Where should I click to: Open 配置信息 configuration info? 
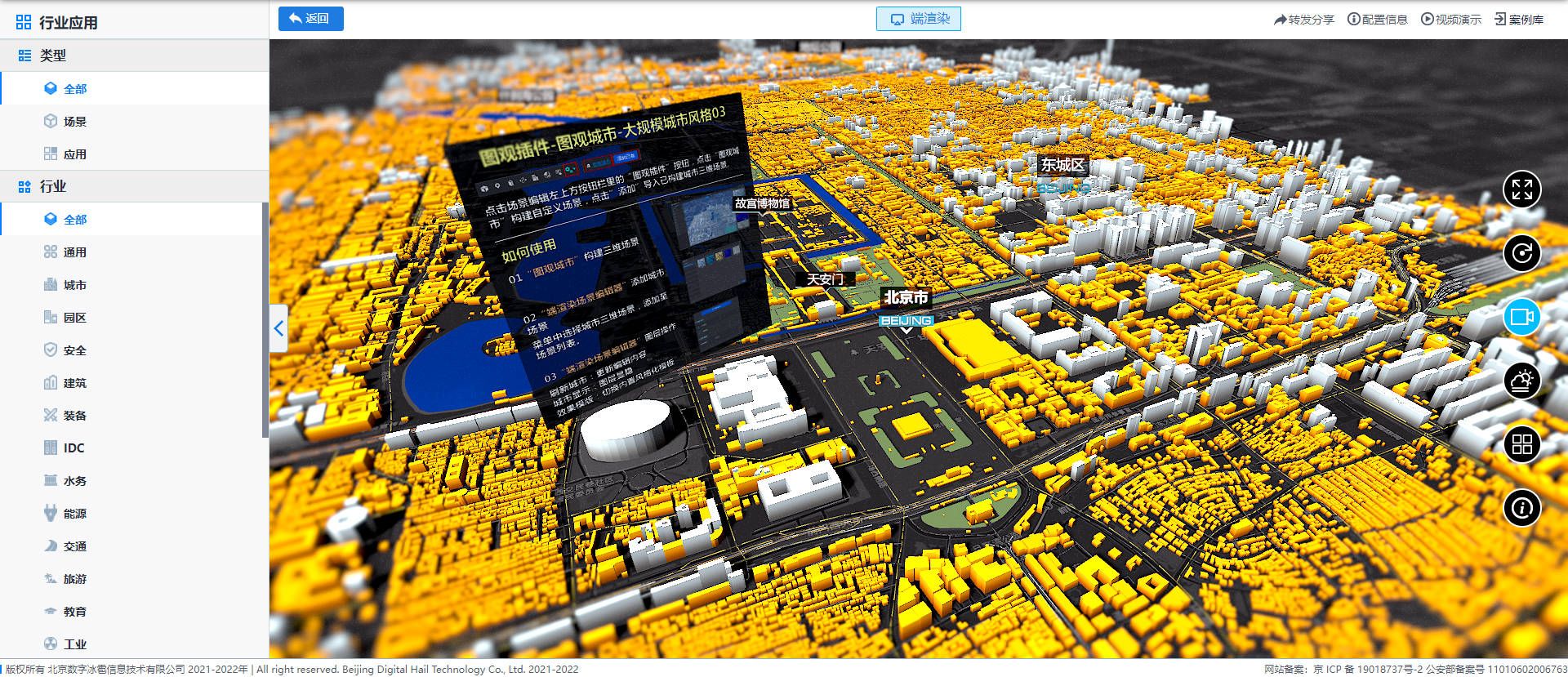click(1377, 20)
